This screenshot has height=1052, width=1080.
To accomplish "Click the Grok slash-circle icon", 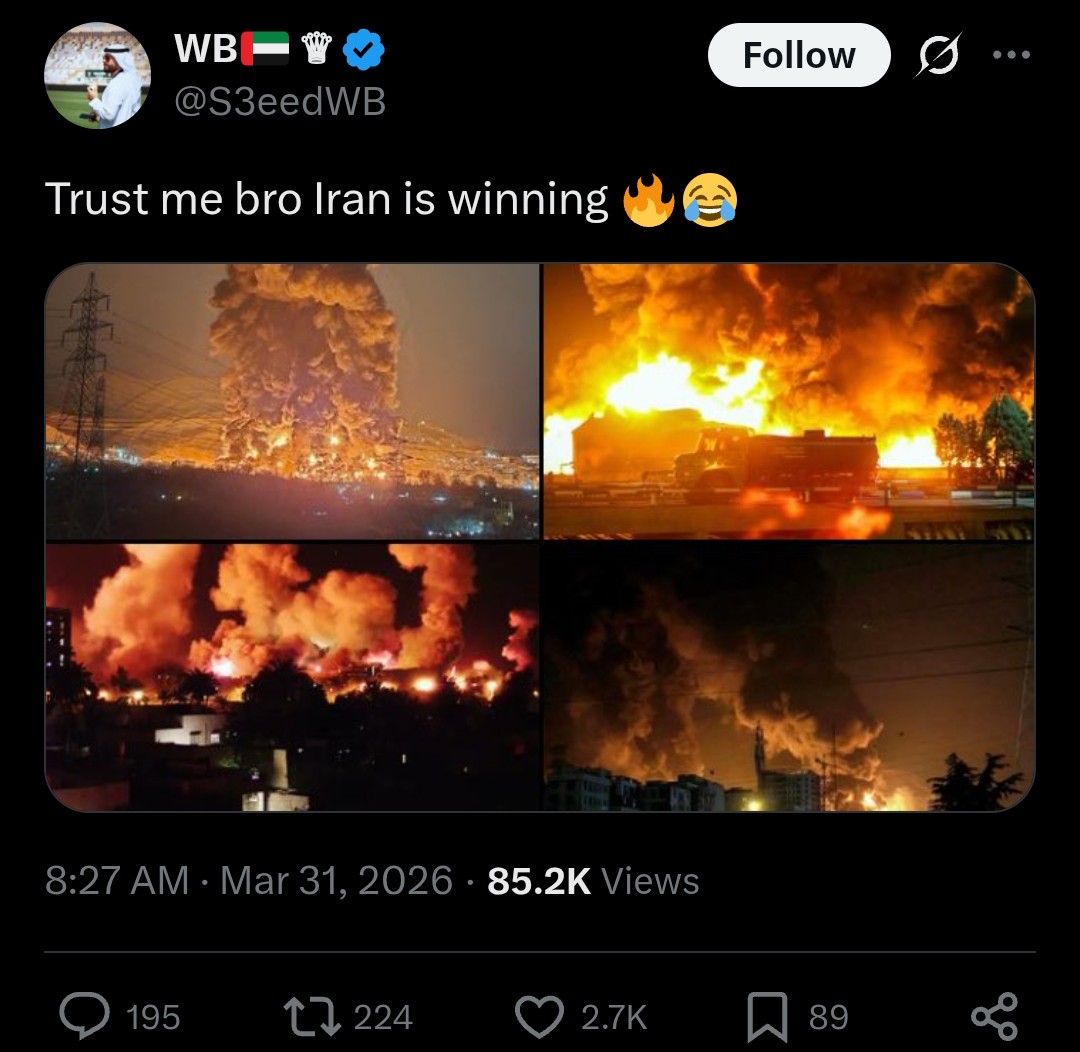I will point(937,55).
